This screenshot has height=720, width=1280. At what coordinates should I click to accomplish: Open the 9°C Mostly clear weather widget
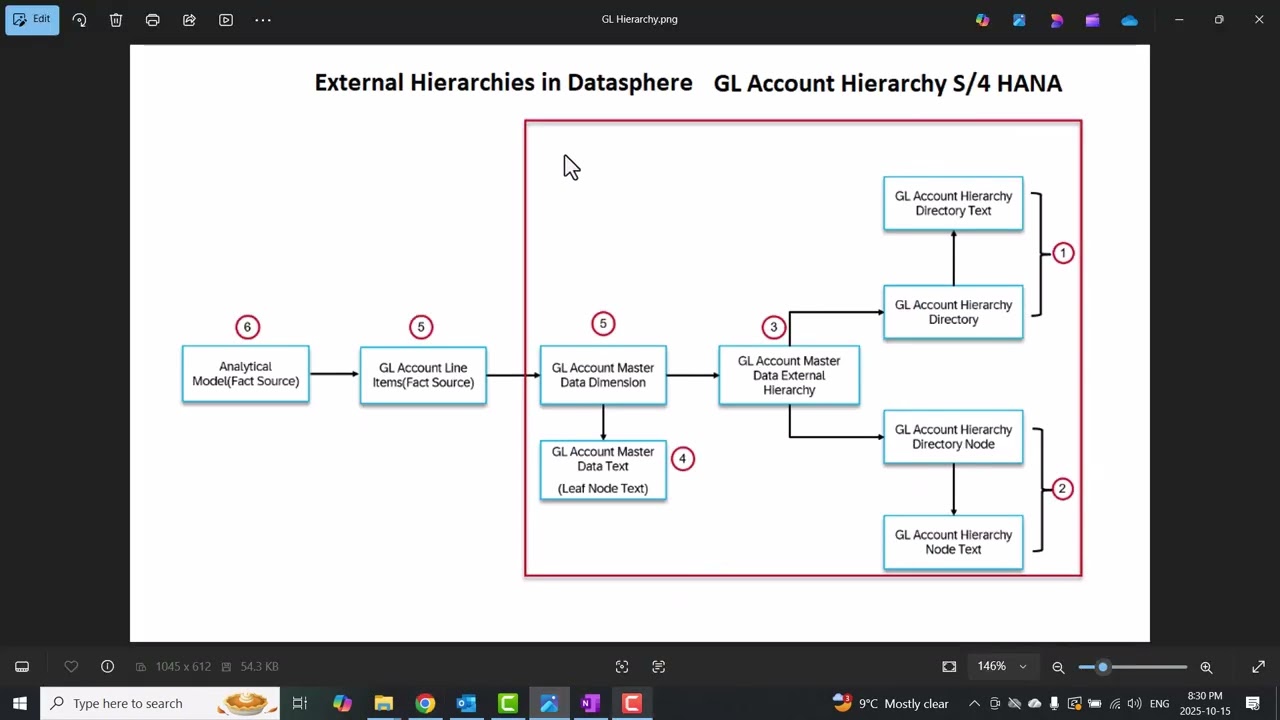(x=891, y=703)
